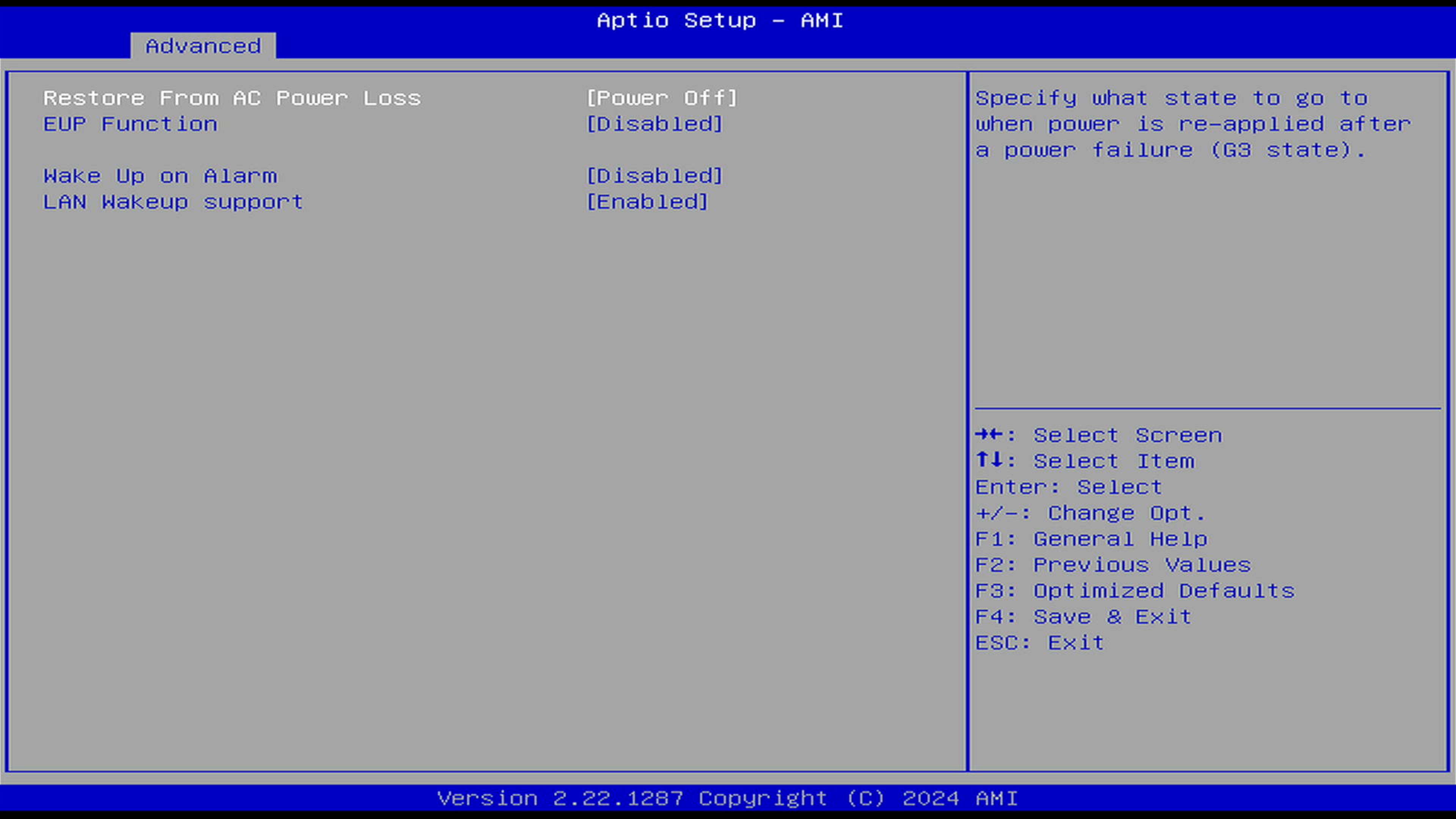1456x819 pixels.
Task: Click F1: General Help
Action: click(1091, 539)
